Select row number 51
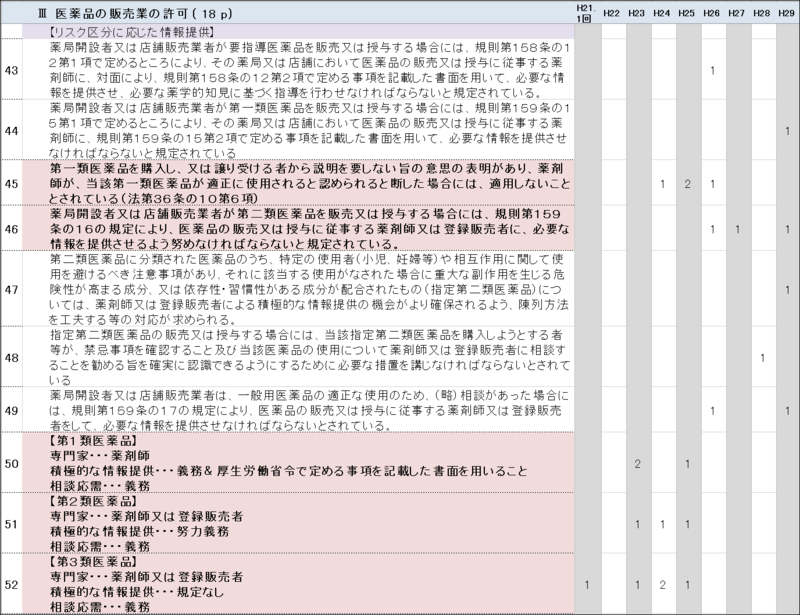 (x=11, y=524)
